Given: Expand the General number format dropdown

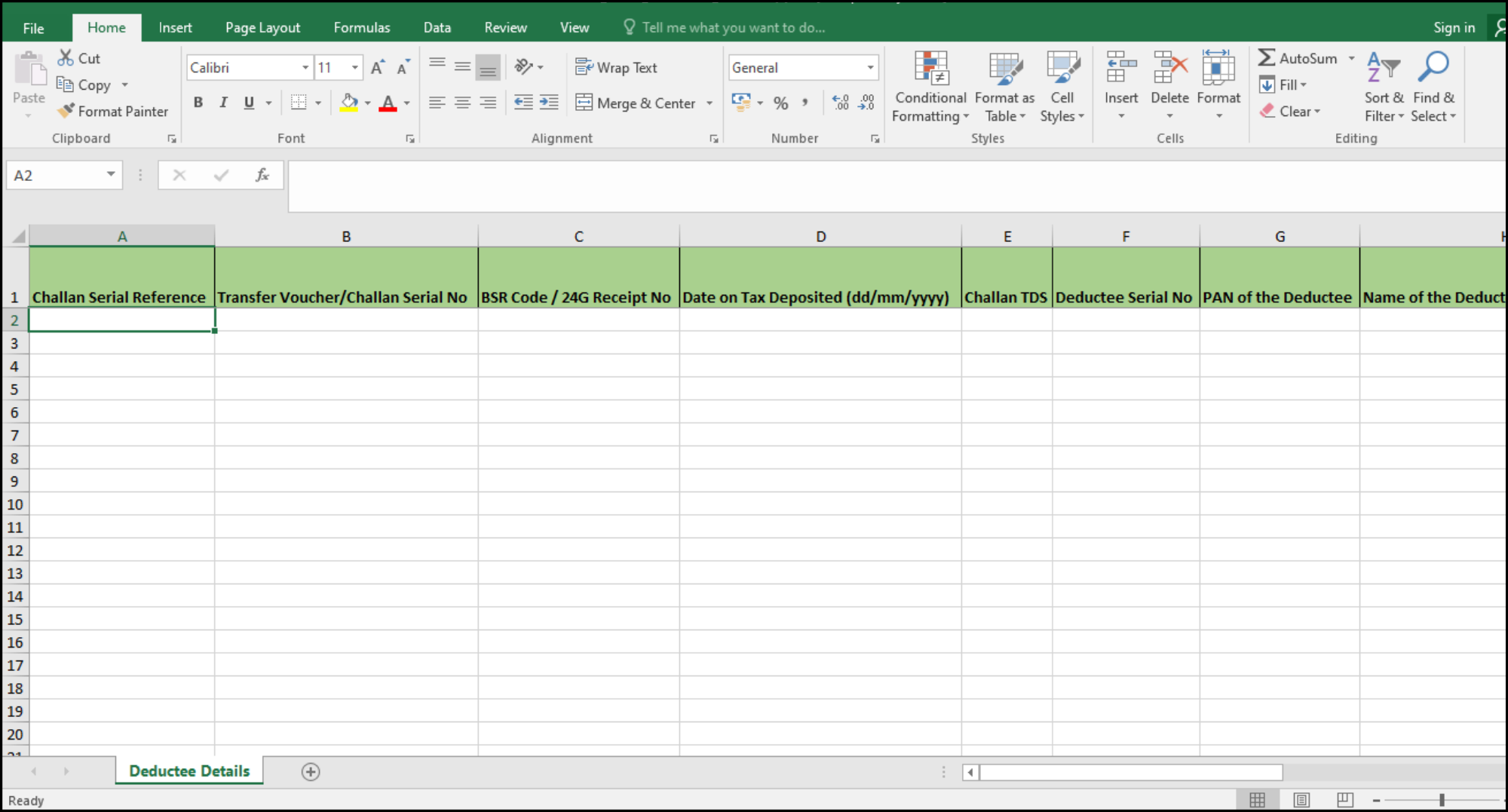Looking at the screenshot, I should point(870,67).
